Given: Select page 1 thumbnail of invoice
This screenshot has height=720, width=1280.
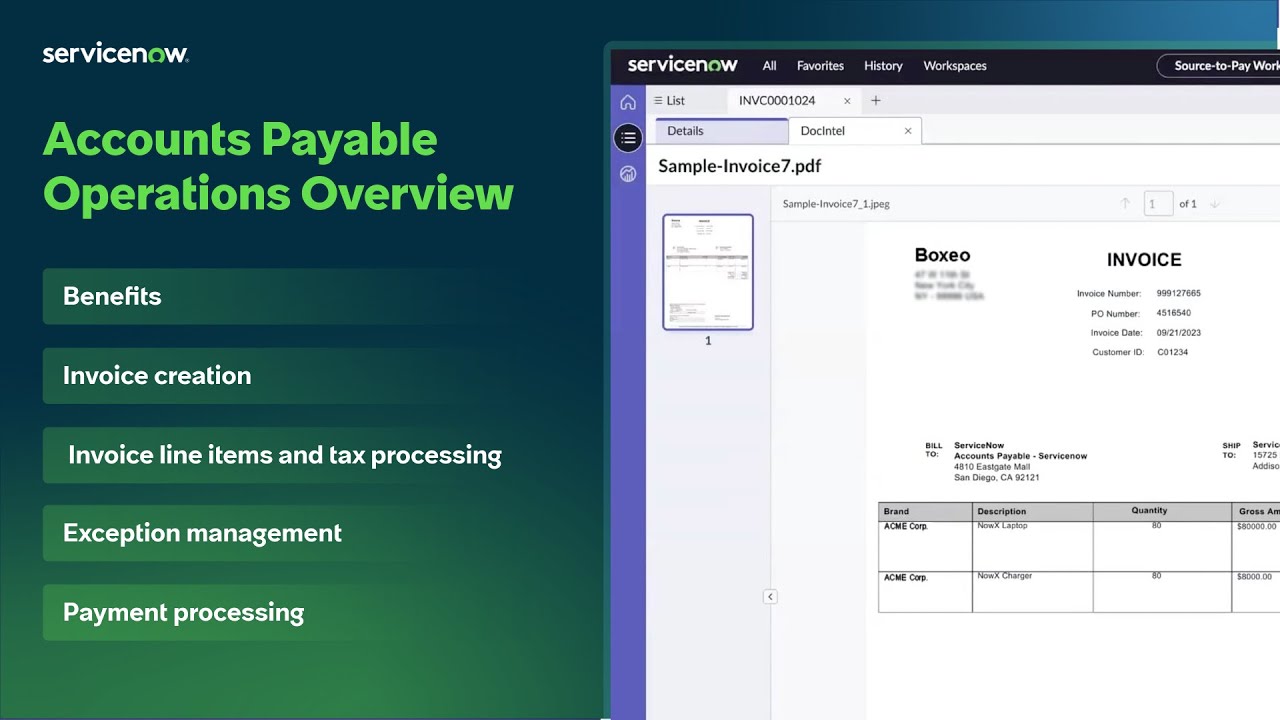Looking at the screenshot, I should click(x=708, y=272).
